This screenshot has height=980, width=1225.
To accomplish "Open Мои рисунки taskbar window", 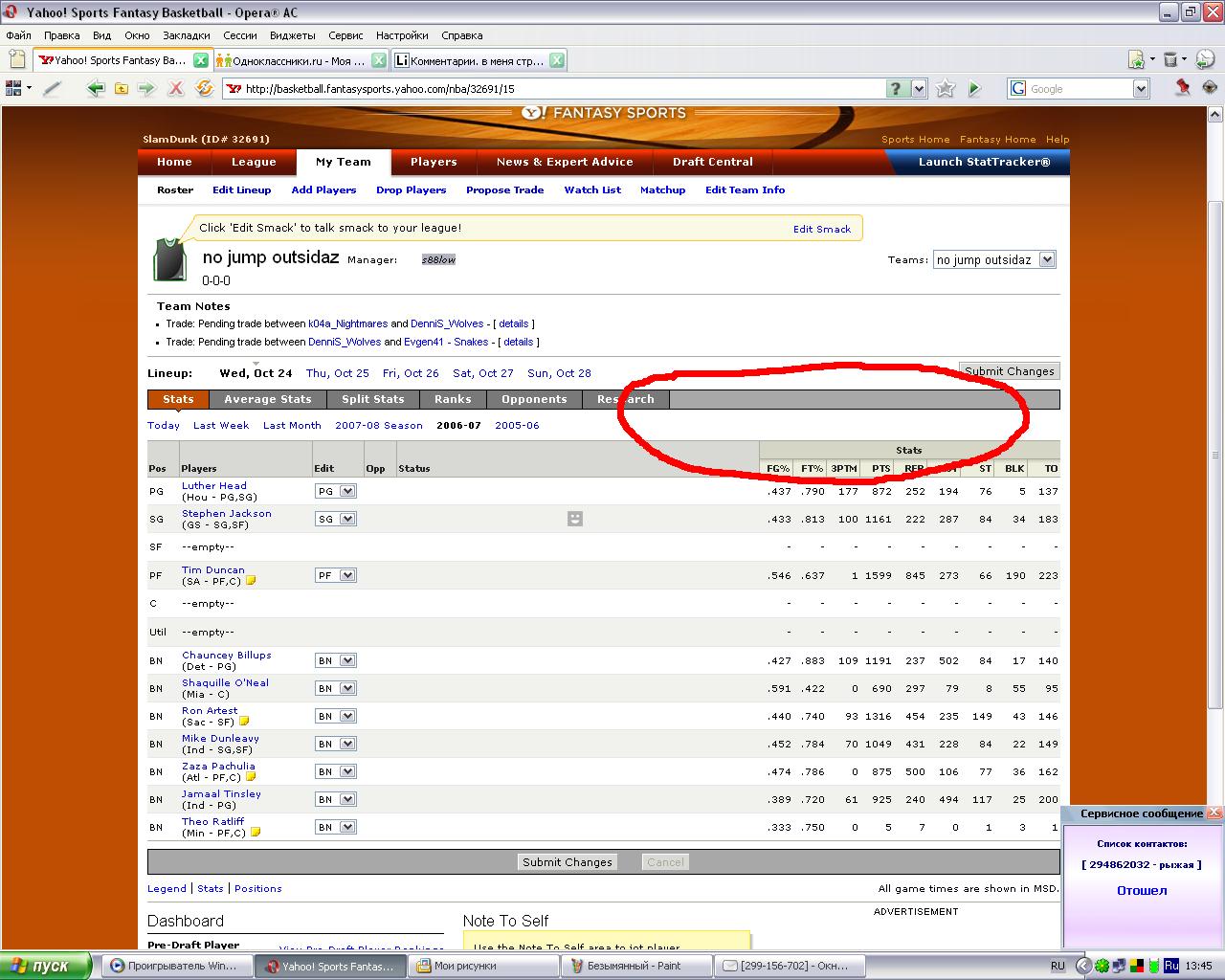I will point(483,966).
